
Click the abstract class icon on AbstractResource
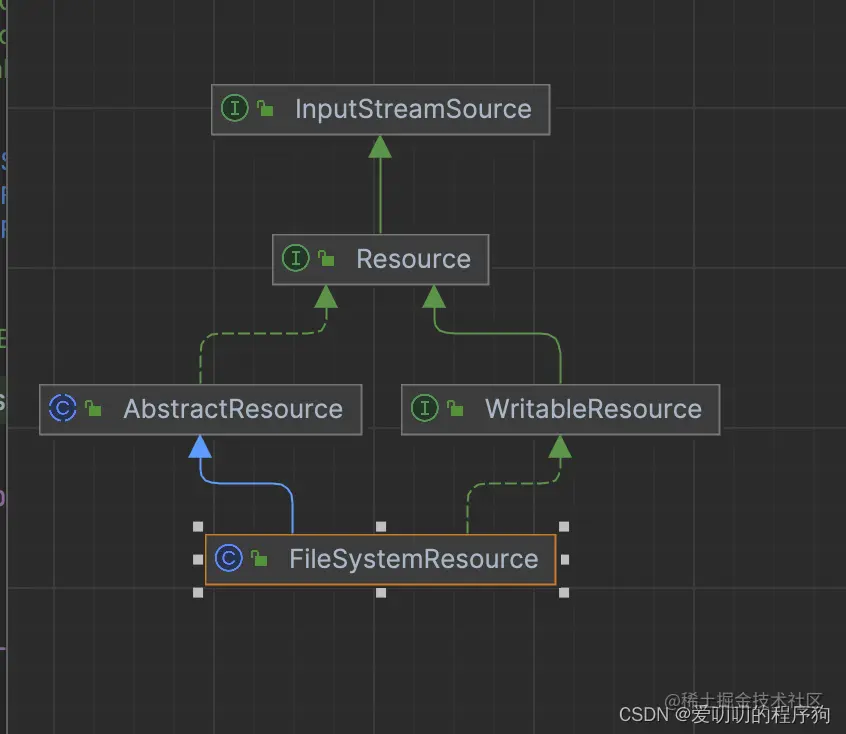(63, 408)
